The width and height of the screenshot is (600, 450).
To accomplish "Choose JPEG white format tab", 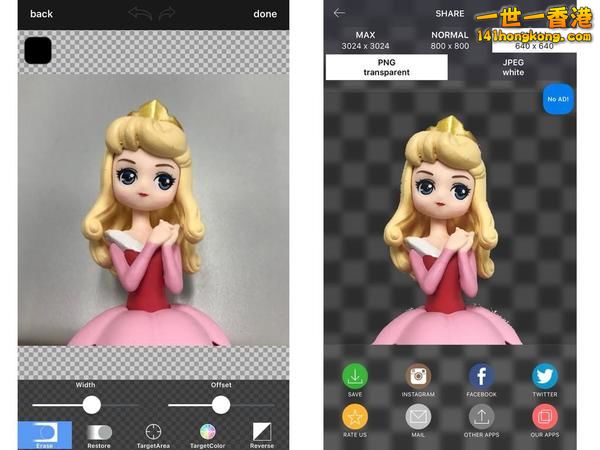I will [x=512, y=67].
